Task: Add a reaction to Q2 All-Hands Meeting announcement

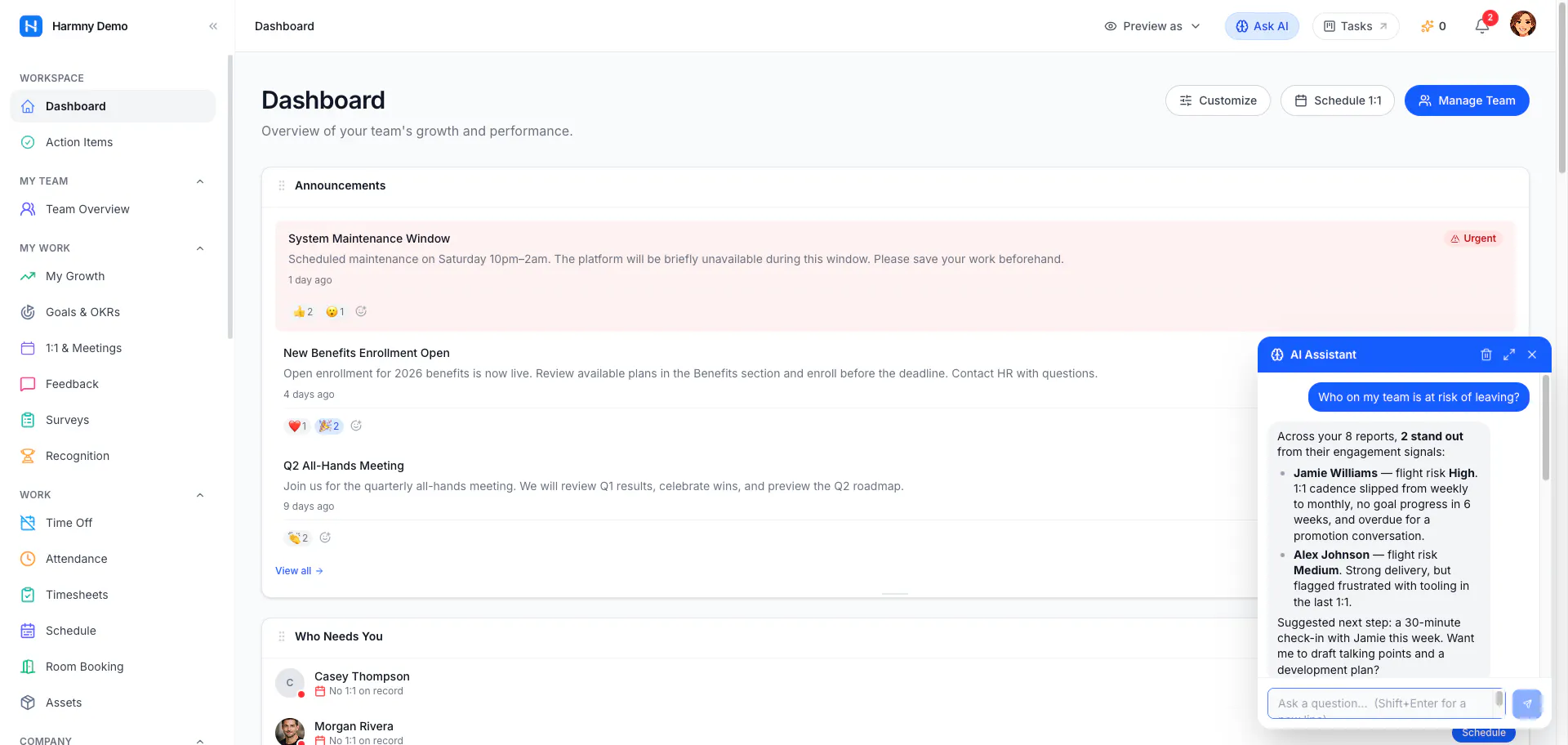Action: [x=325, y=538]
